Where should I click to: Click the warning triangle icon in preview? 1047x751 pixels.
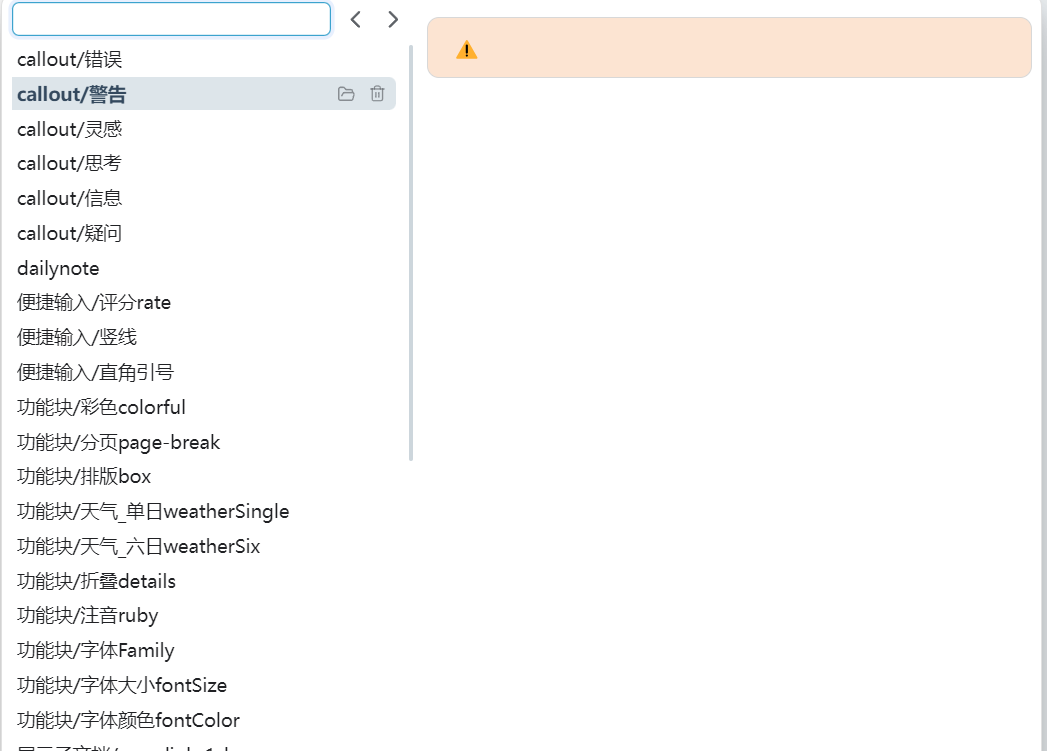click(x=466, y=50)
